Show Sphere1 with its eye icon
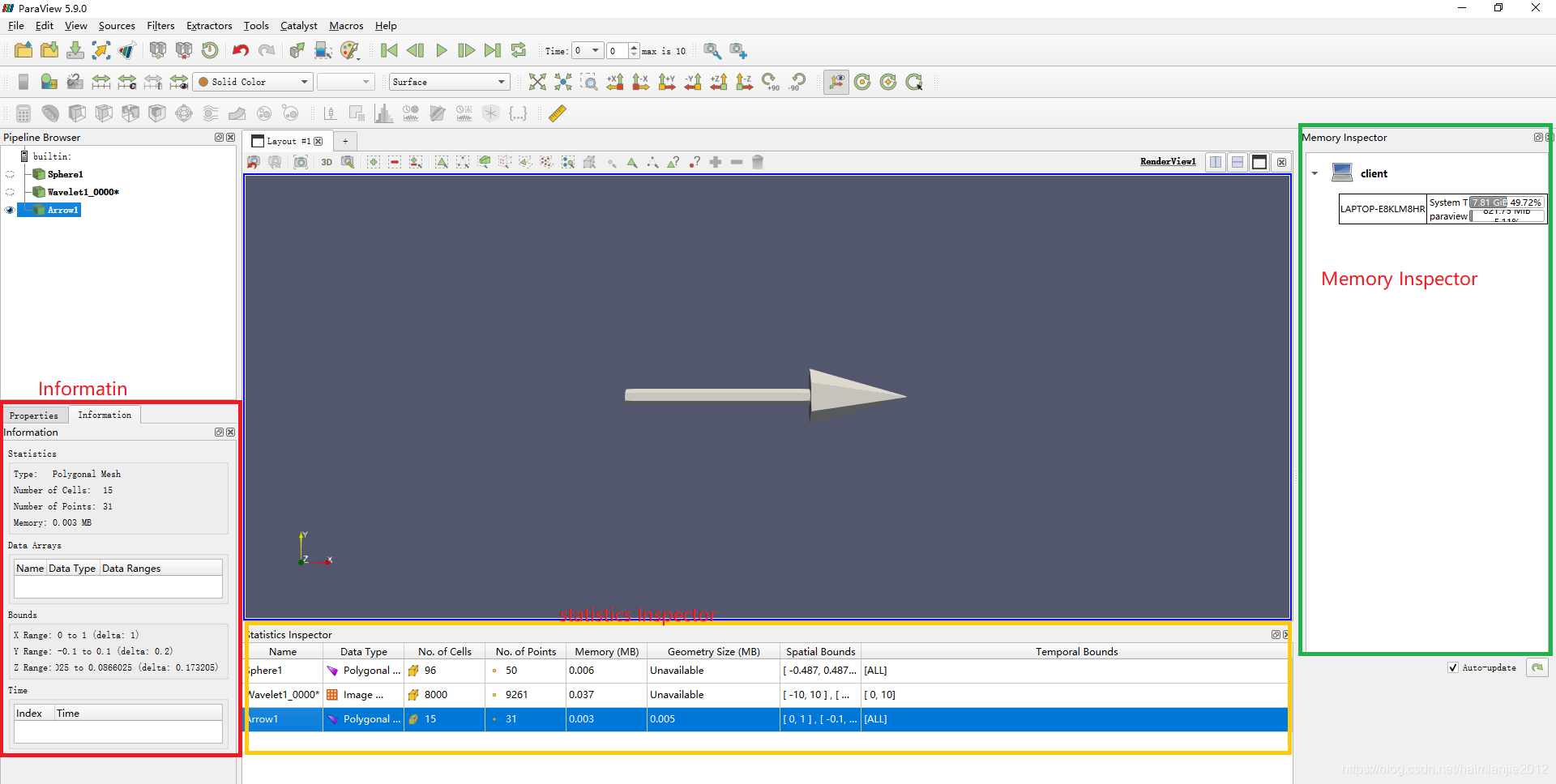This screenshot has width=1556, height=784. tap(10, 174)
